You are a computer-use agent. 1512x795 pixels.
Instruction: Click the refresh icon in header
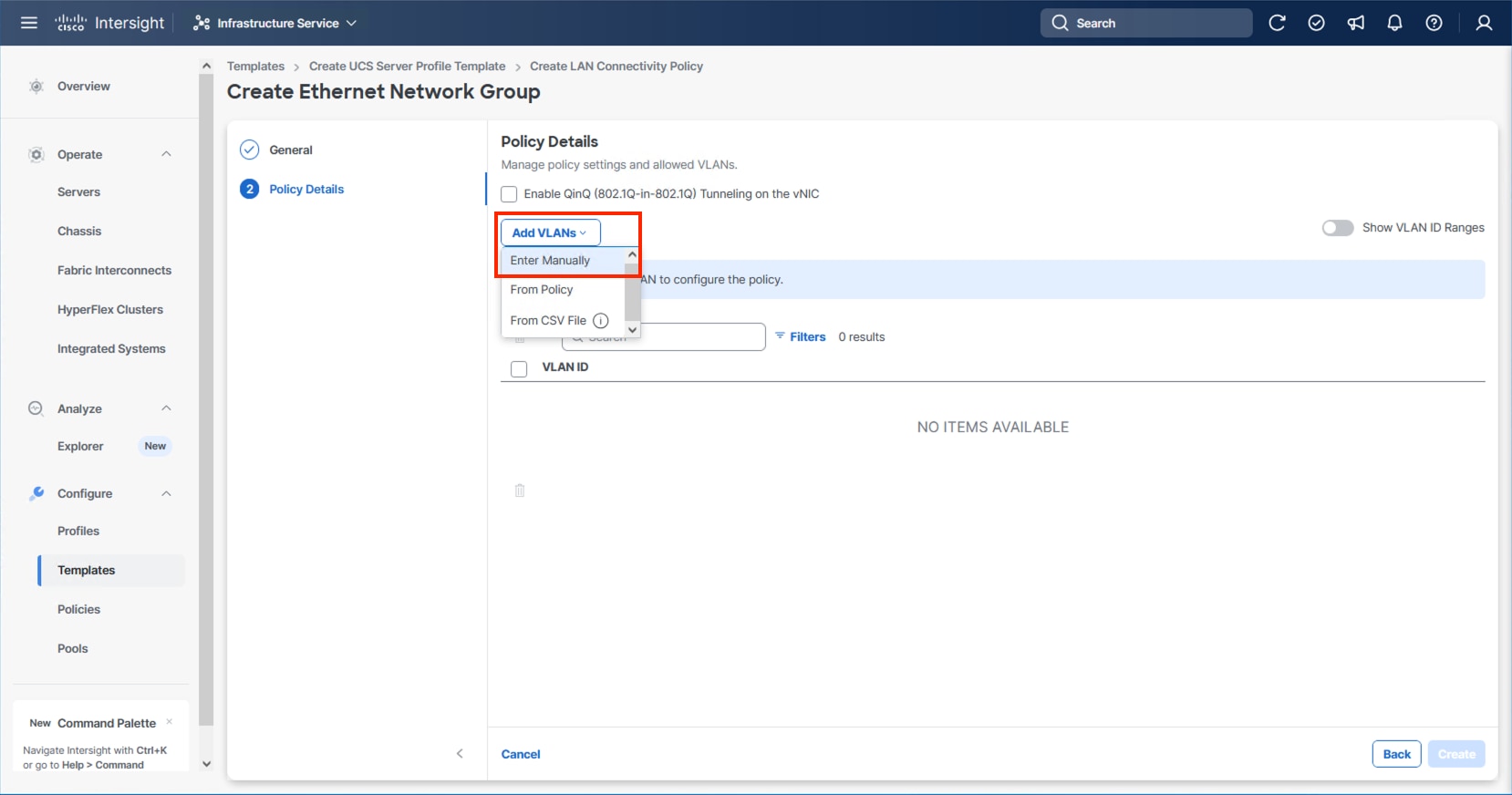point(1277,23)
